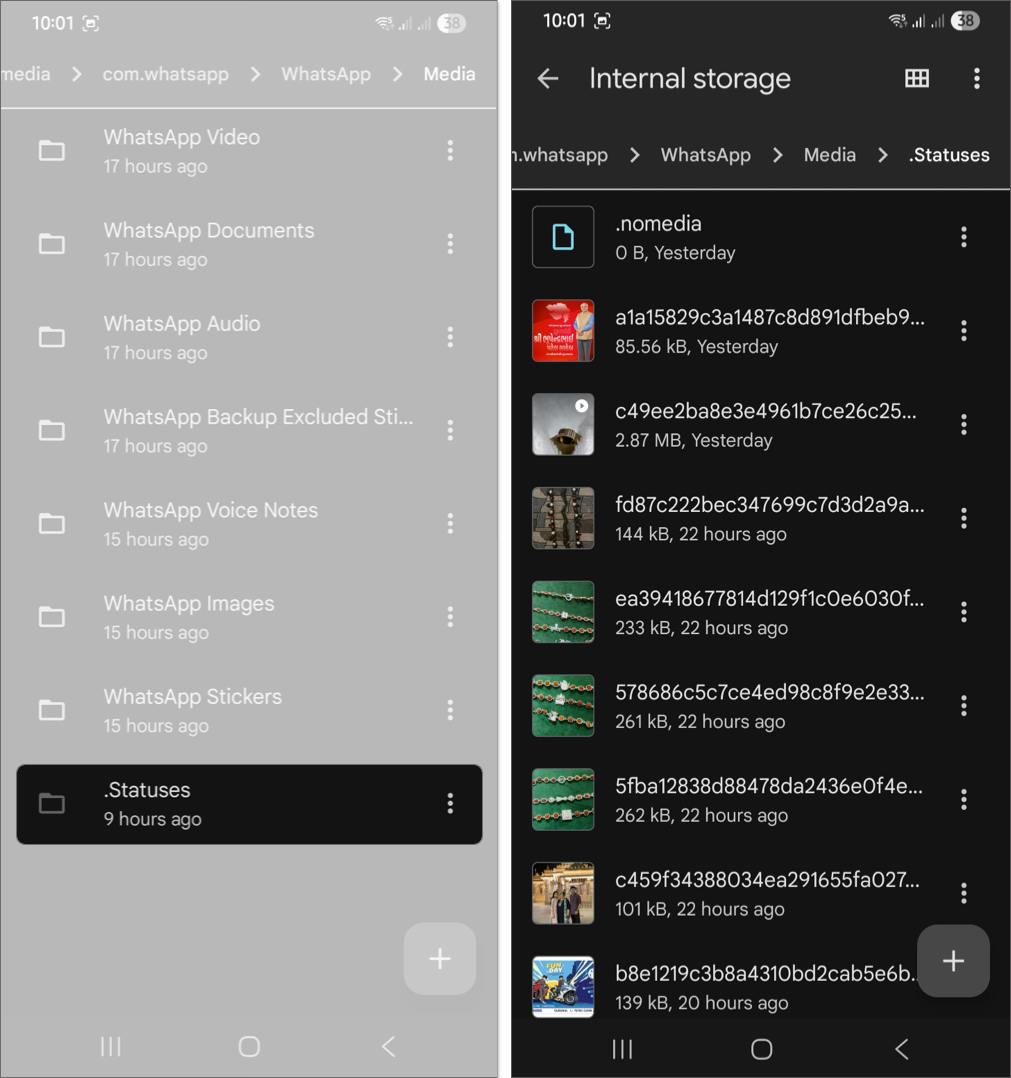This screenshot has height=1078, width=1011.
Task: Open the overflow menu in Internal storage toolbar
Action: coord(977,78)
